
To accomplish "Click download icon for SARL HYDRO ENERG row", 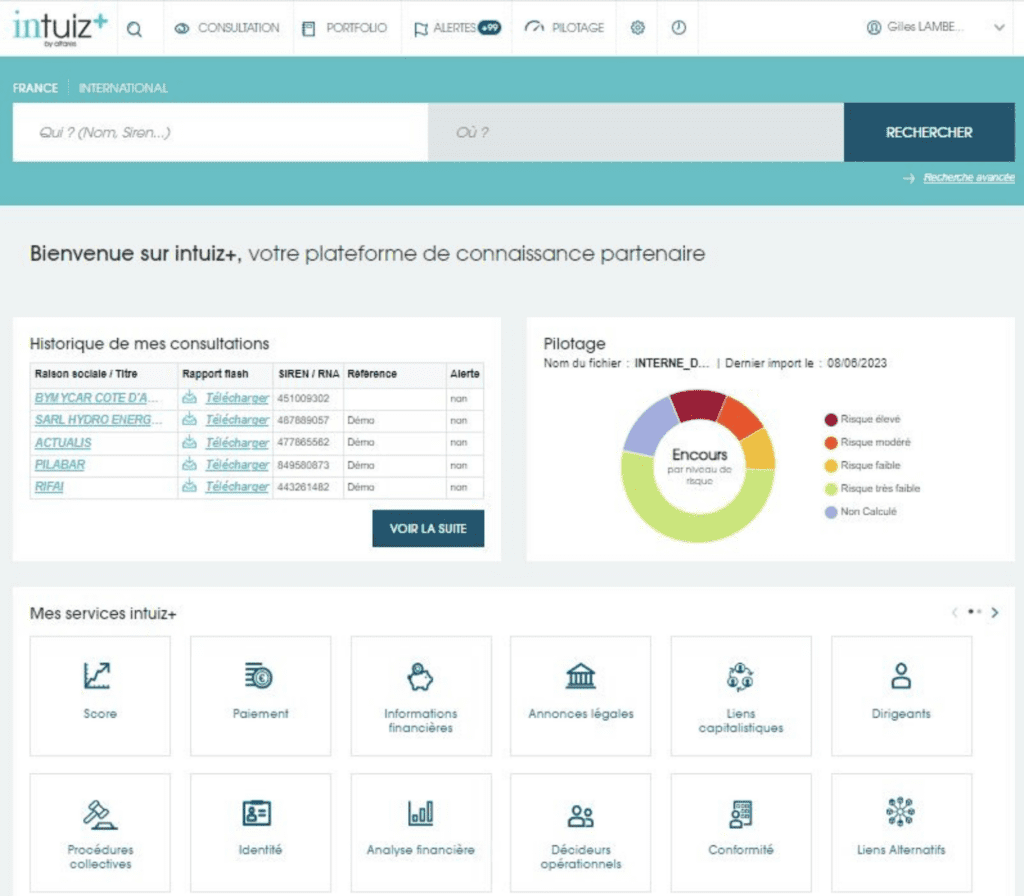I will (x=189, y=419).
